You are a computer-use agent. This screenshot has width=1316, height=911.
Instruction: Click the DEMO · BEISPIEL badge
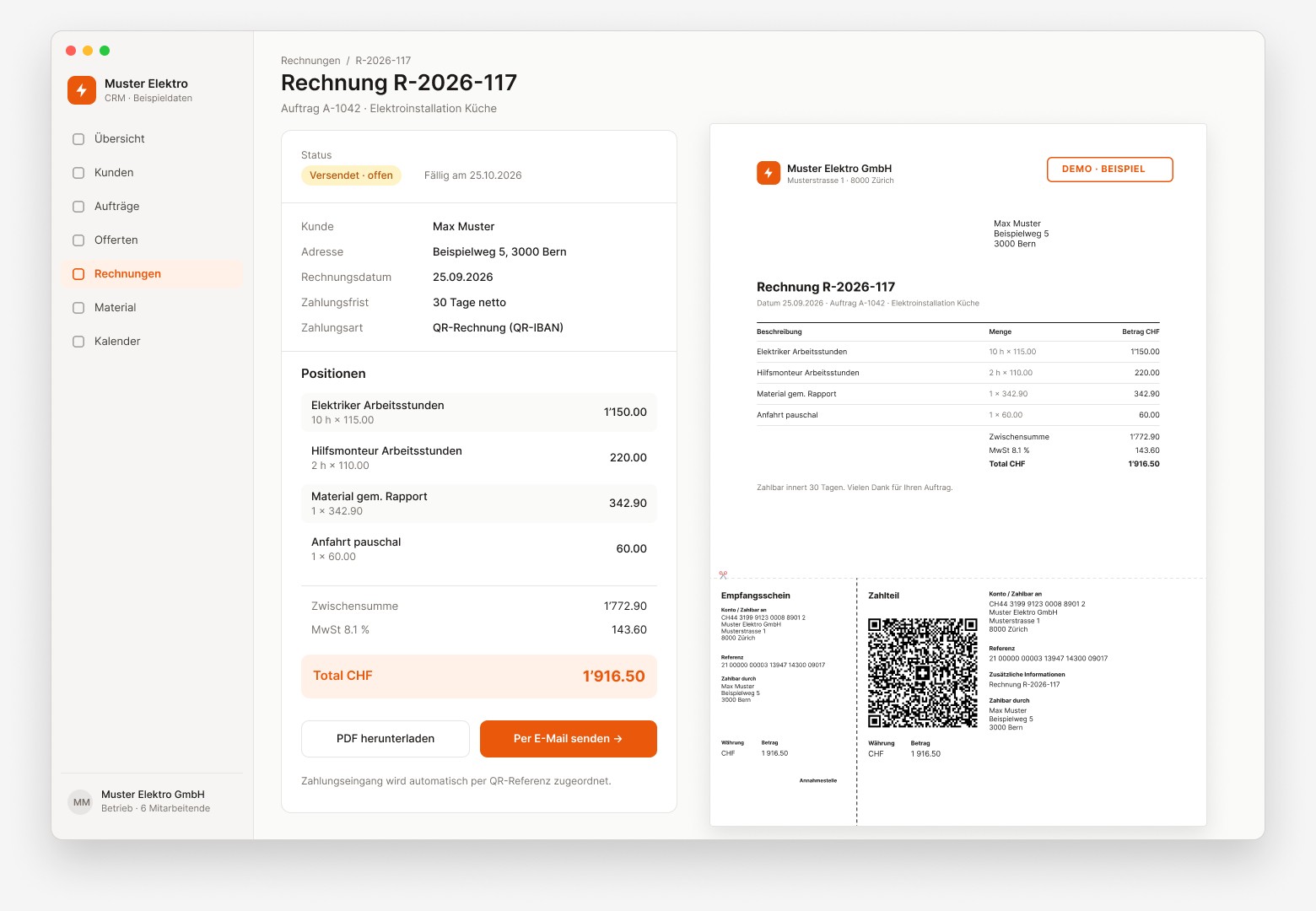coord(1110,170)
